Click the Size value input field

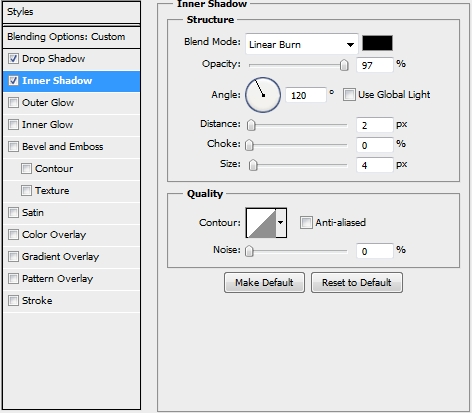click(375, 165)
